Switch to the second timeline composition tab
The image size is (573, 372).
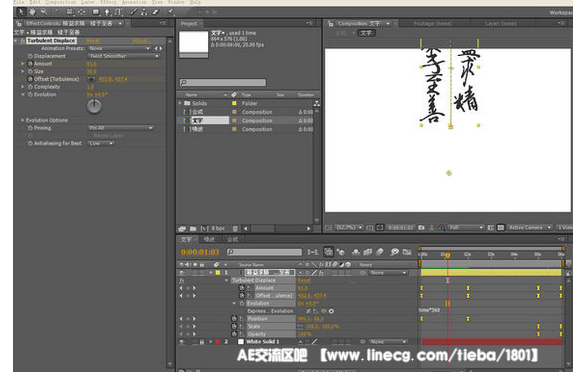[x=209, y=239]
